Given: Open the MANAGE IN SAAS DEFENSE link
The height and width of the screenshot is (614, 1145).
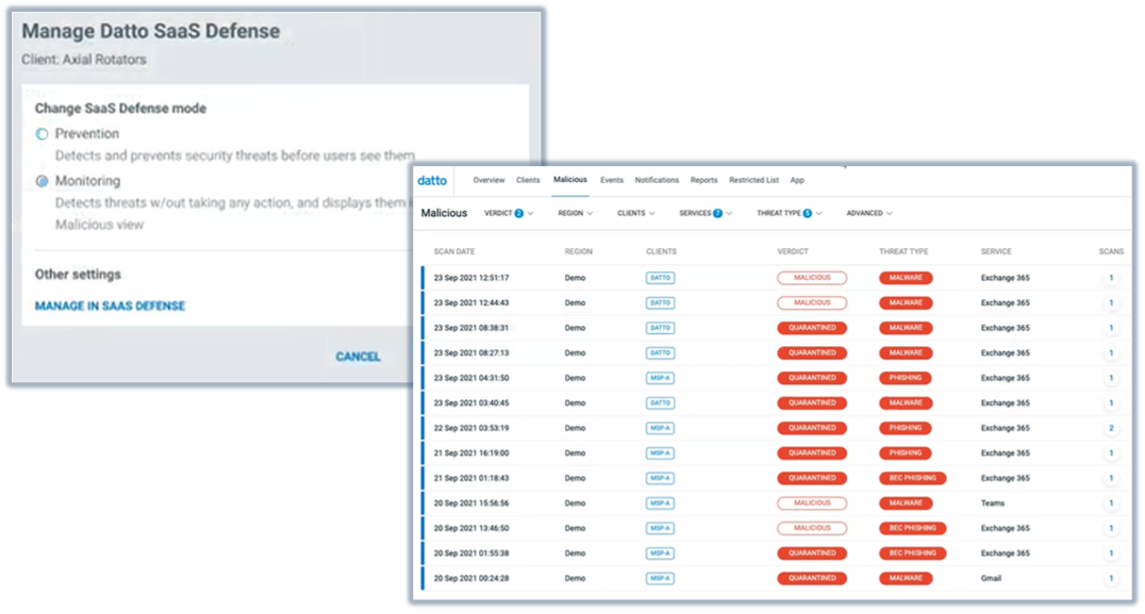Looking at the screenshot, I should tap(110, 306).
